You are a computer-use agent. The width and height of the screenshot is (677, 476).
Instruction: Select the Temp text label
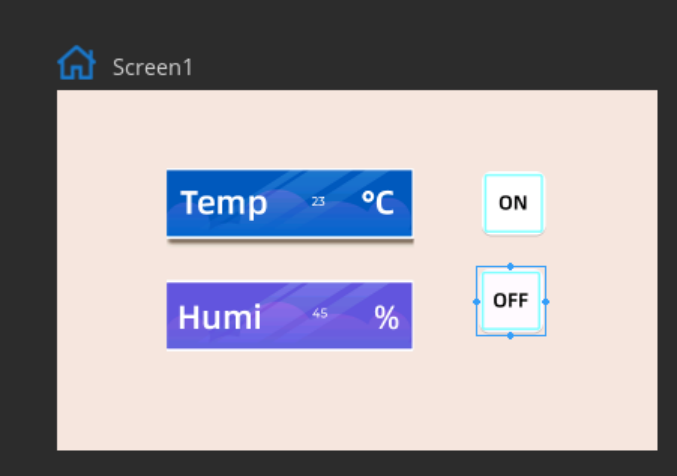tap(224, 203)
